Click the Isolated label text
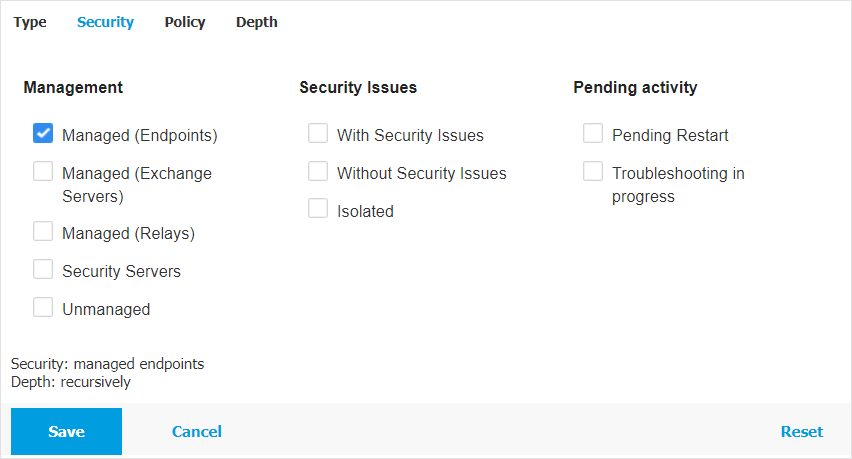The height and width of the screenshot is (459, 852). 365,211
